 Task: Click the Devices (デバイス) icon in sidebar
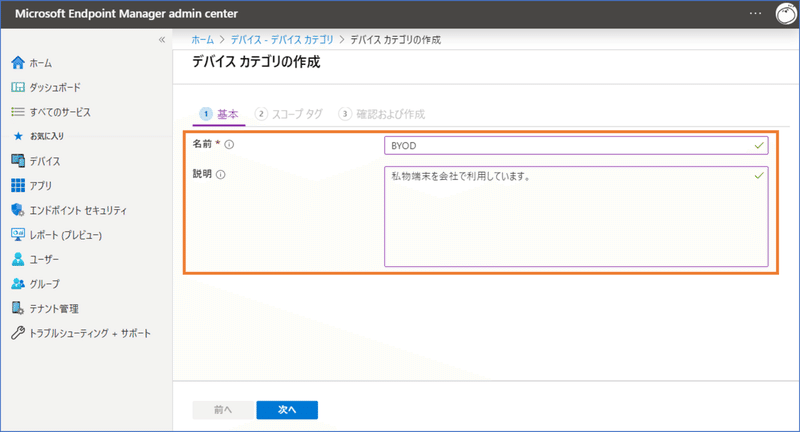[18, 161]
